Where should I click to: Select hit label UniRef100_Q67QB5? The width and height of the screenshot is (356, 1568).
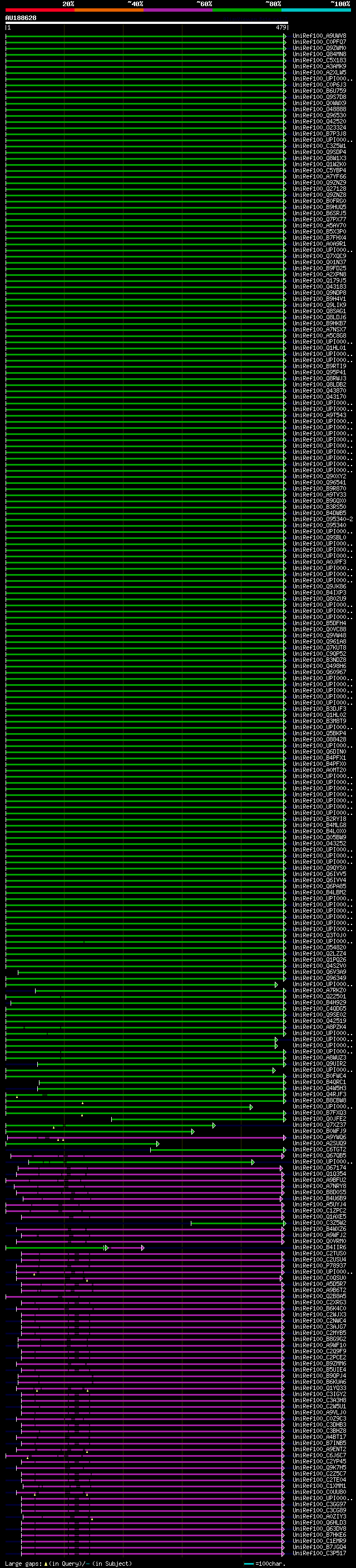pos(319,1156)
